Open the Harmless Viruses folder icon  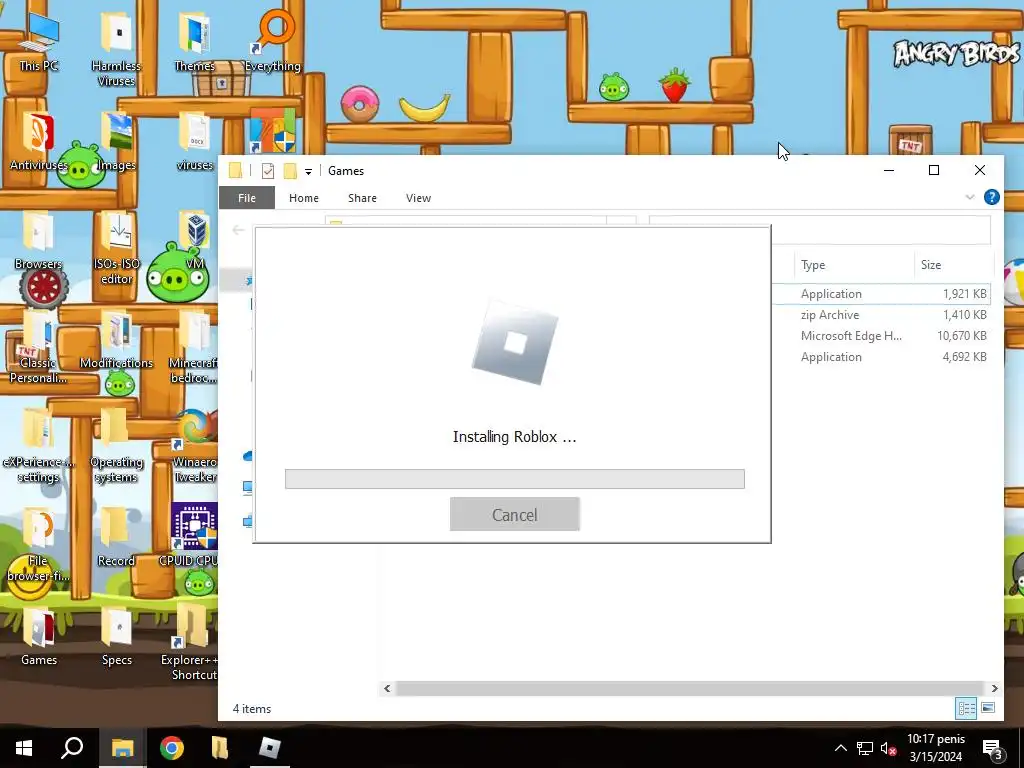116,51
